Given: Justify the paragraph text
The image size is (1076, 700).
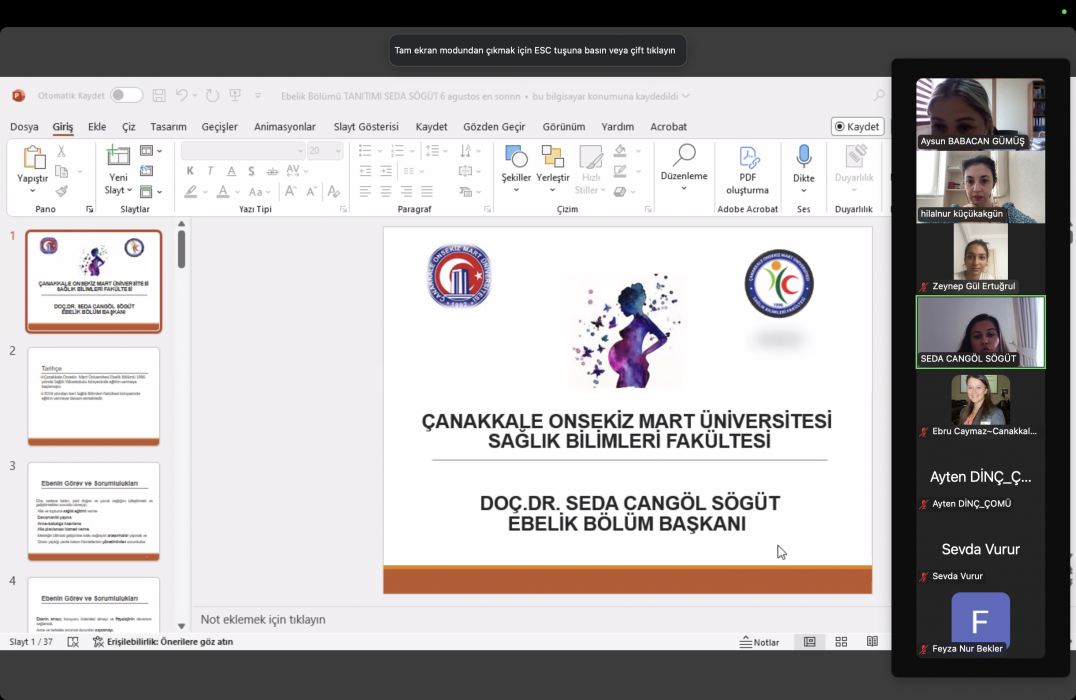Looking at the screenshot, I should pyautogui.click(x=427, y=191).
